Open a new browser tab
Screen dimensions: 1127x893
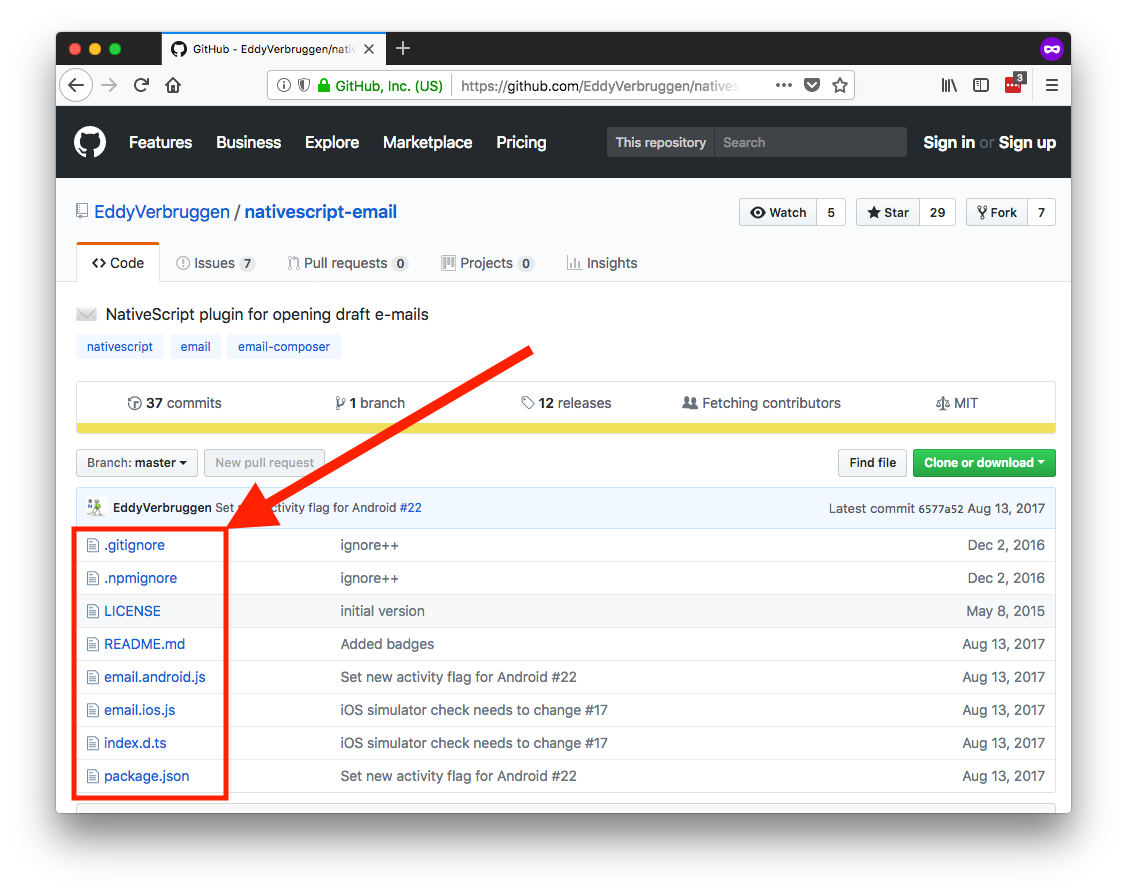point(403,48)
